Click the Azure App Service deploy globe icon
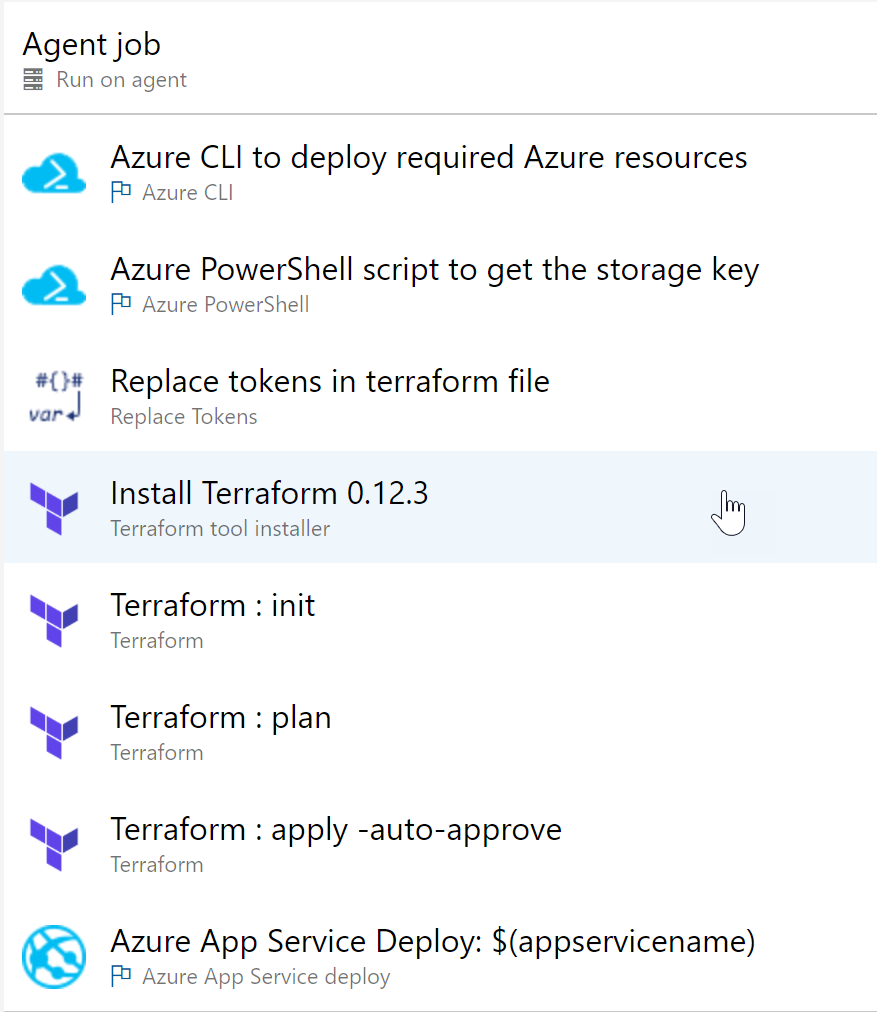 [x=54, y=957]
